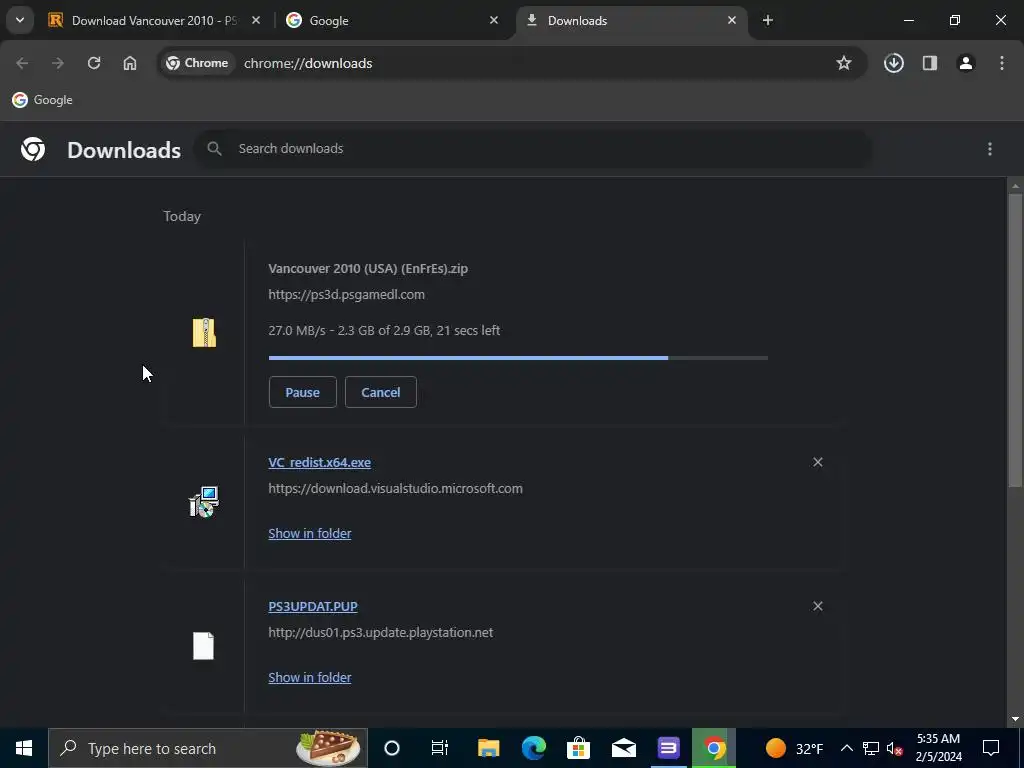1024x768 pixels.
Task: Open the Downloads page more-actions menu
Action: coord(990,150)
